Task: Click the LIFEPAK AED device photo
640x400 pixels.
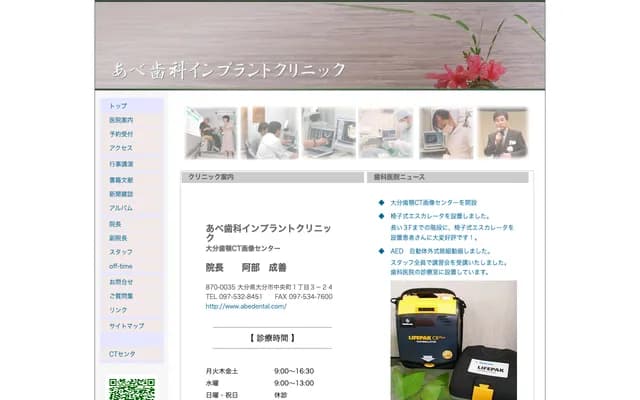Action: [x=453, y=340]
